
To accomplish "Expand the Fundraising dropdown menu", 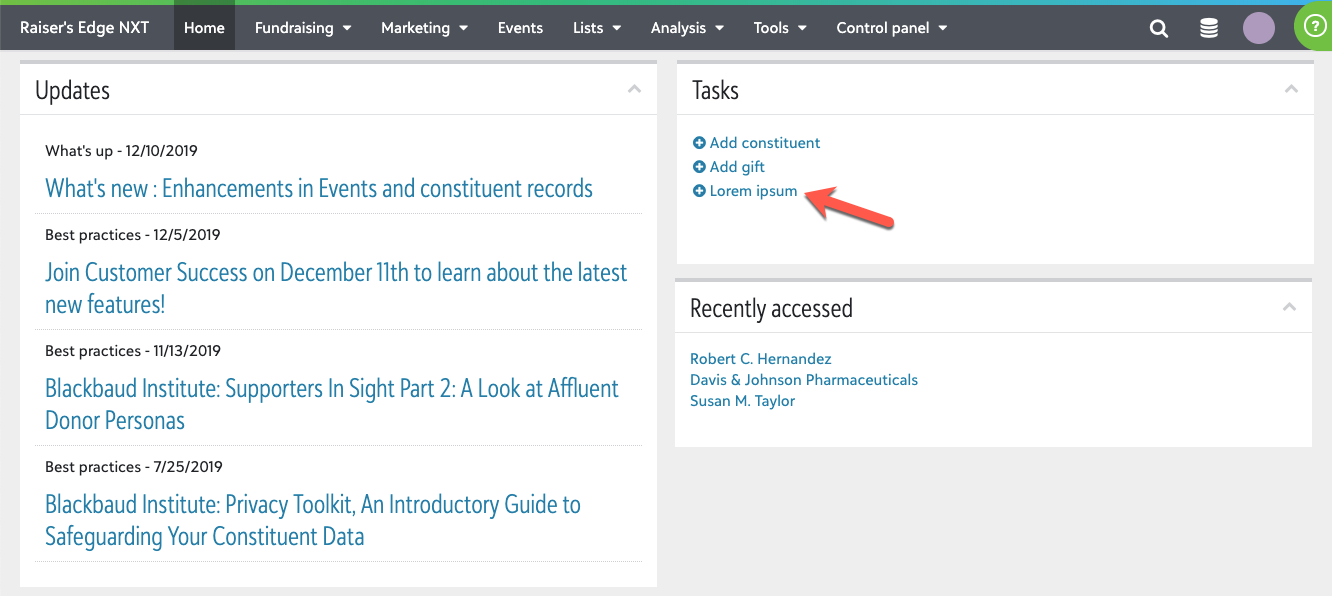I will coord(303,28).
